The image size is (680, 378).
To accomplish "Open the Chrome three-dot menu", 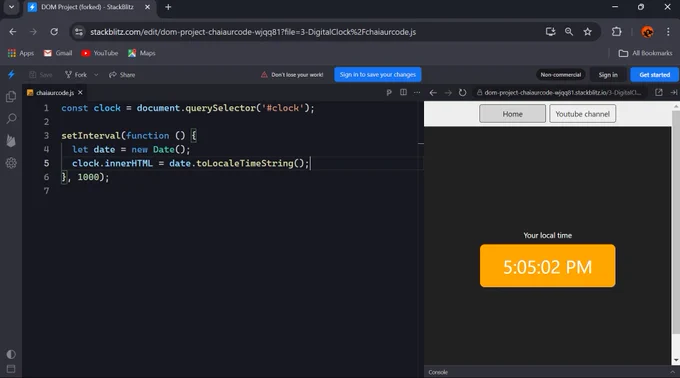I will pyautogui.click(x=668, y=32).
